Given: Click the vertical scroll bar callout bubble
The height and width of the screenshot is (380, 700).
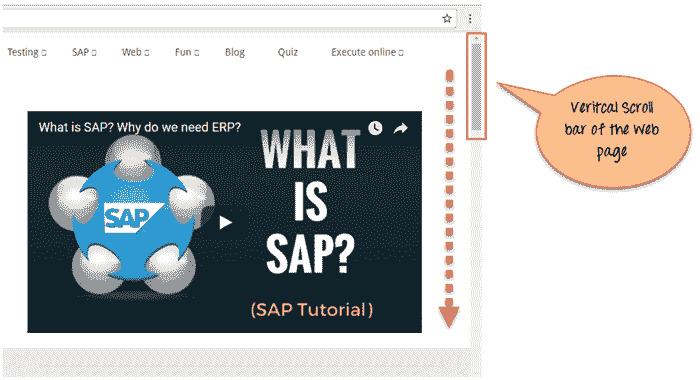Looking at the screenshot, I should click(x=612, y=130).
